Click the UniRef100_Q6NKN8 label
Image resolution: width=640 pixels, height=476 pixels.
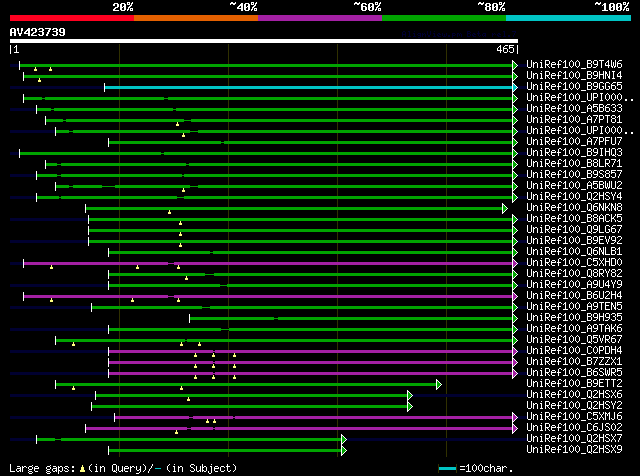point(574,208)
